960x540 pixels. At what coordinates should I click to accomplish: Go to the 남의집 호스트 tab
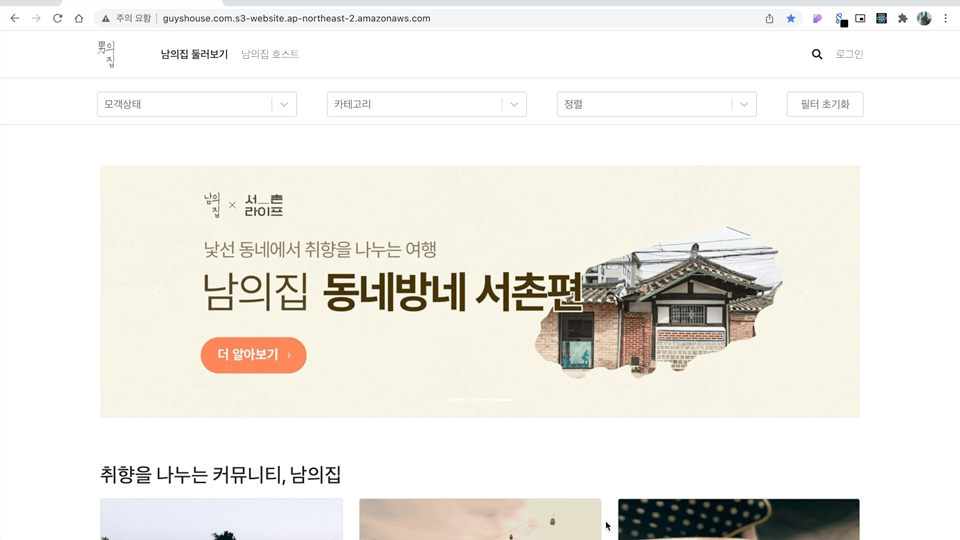tap(270, 54)
